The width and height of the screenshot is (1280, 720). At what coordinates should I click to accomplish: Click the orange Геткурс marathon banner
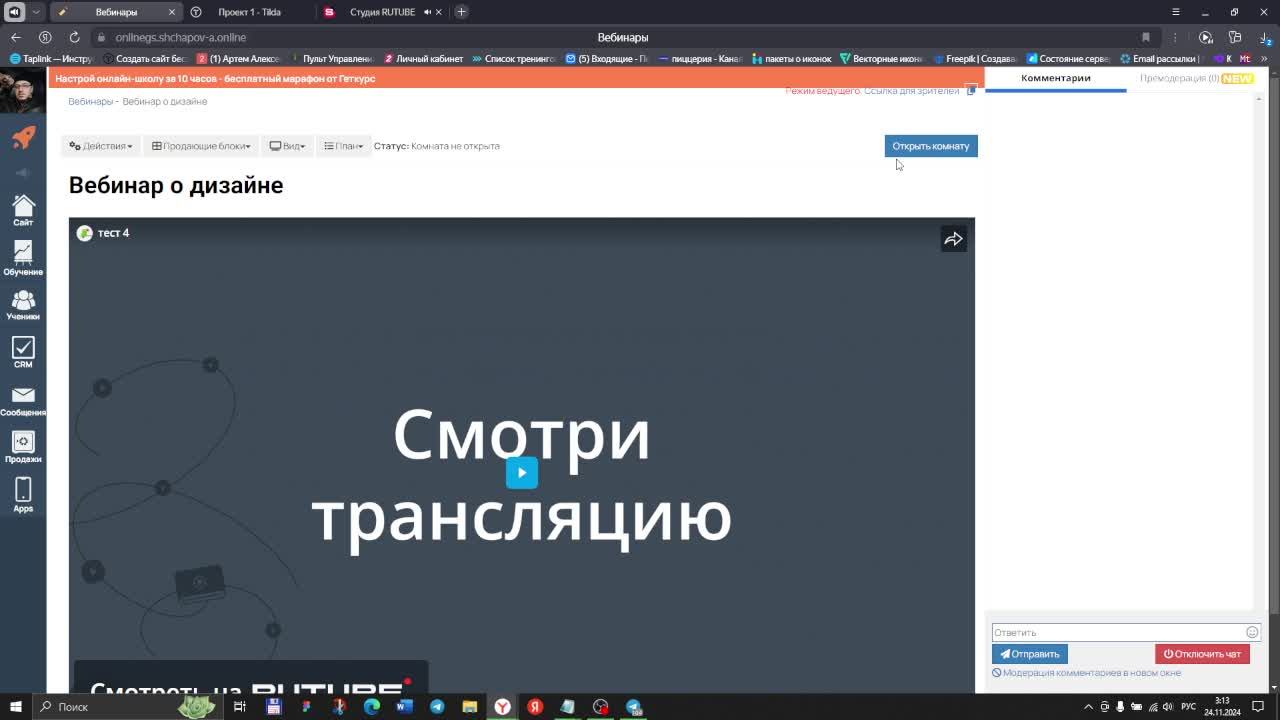(x=515, y=78)
